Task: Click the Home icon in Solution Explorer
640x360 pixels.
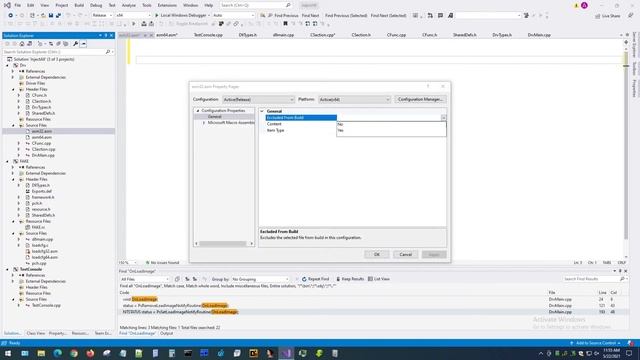Action: 22,44
